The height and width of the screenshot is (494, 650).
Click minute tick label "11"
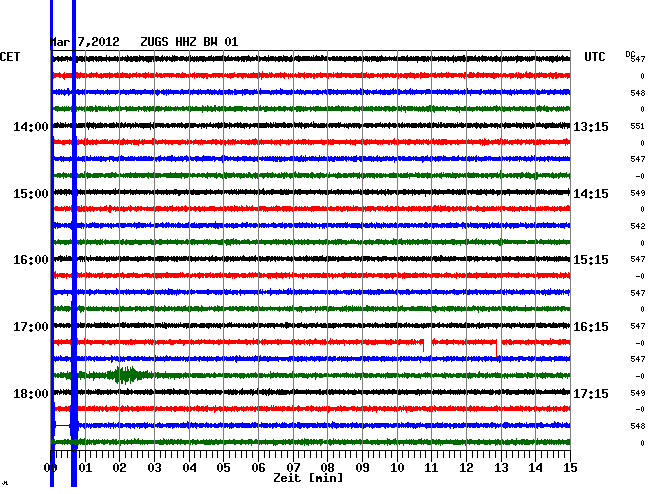(x=432, y=467)
